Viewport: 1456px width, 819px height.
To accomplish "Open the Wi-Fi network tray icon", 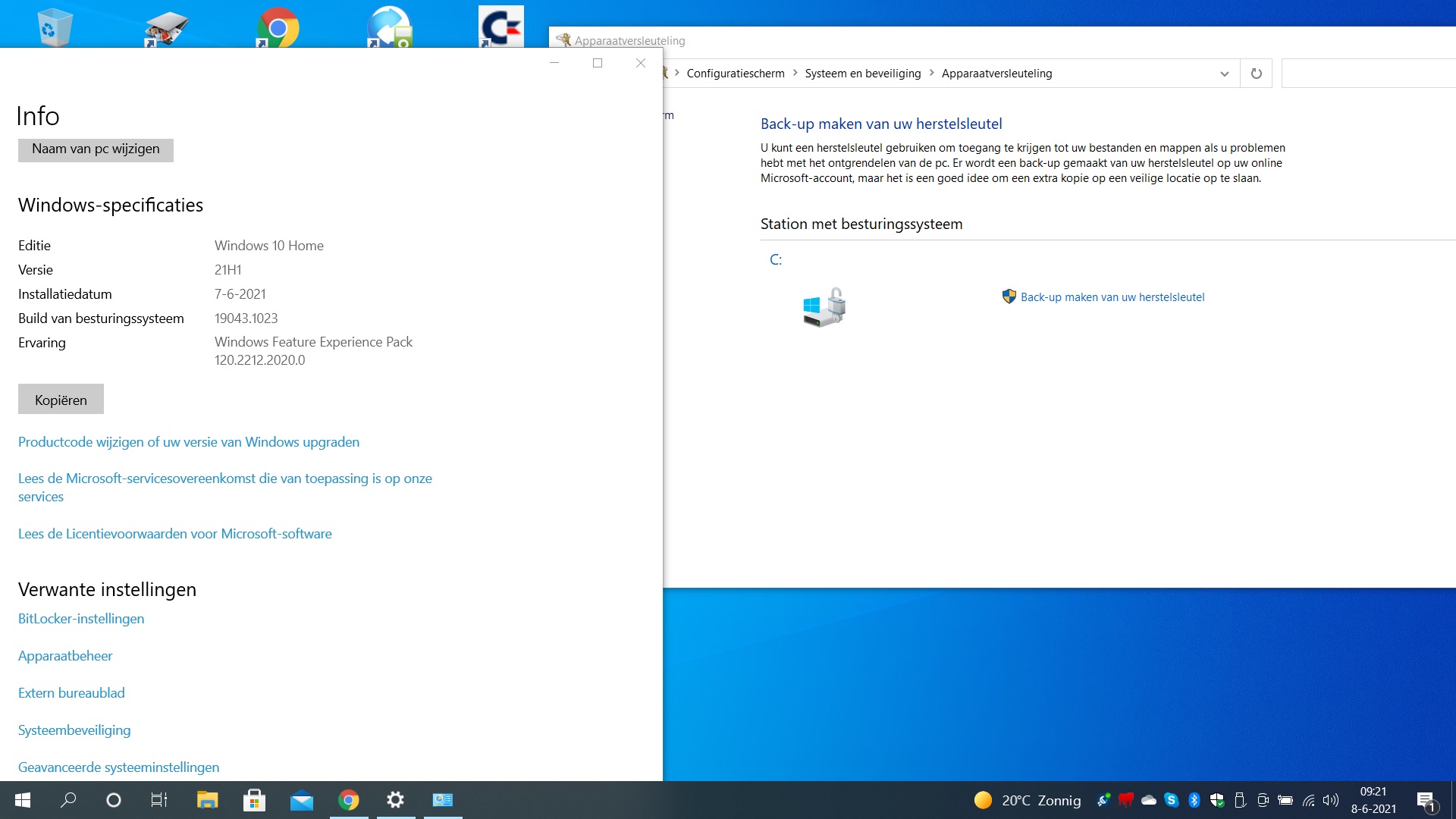I will (x=1309, y=800).
